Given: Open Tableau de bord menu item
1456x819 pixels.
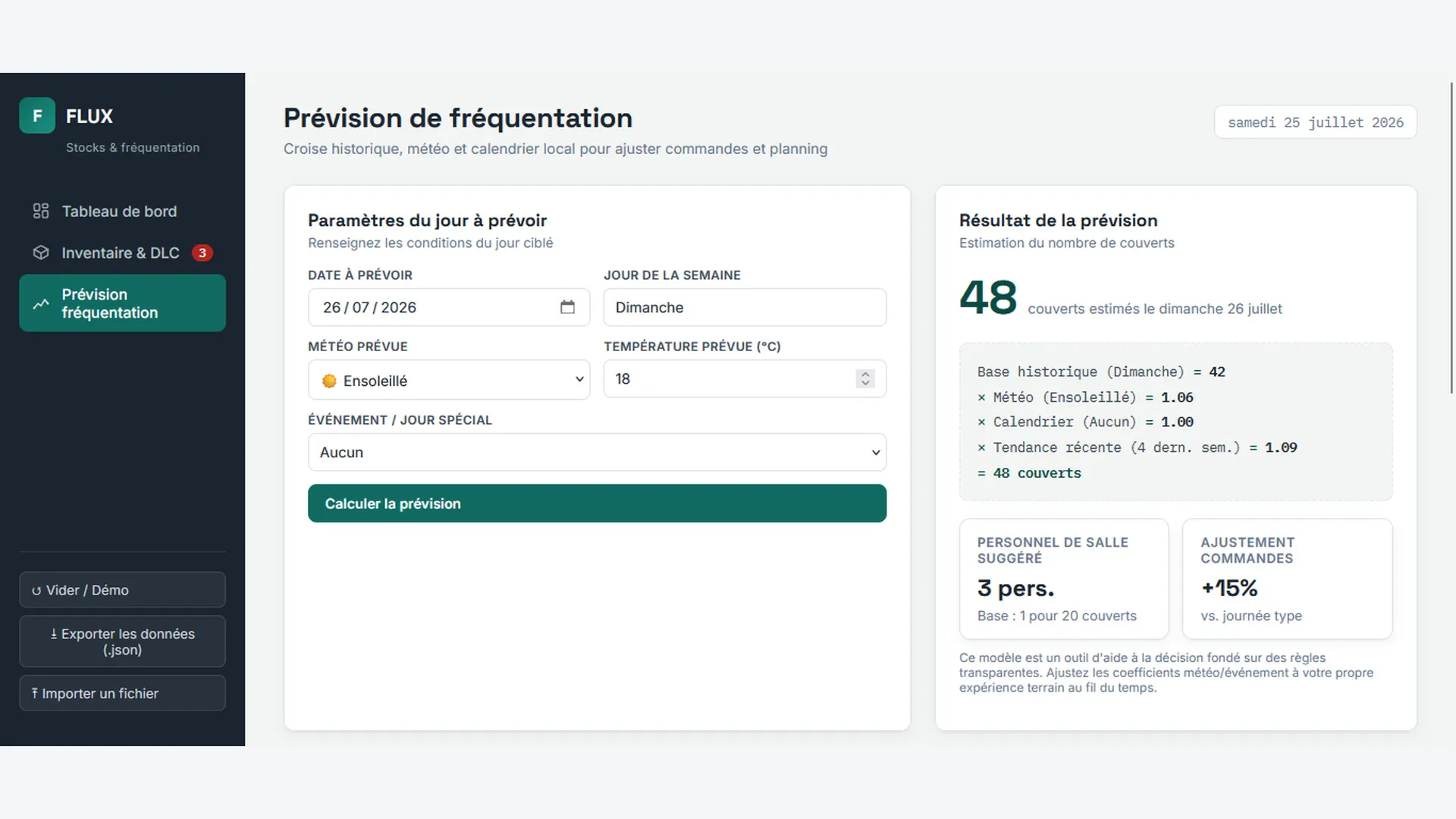Looking at the screenshot, I should click(x=122, y=211).
